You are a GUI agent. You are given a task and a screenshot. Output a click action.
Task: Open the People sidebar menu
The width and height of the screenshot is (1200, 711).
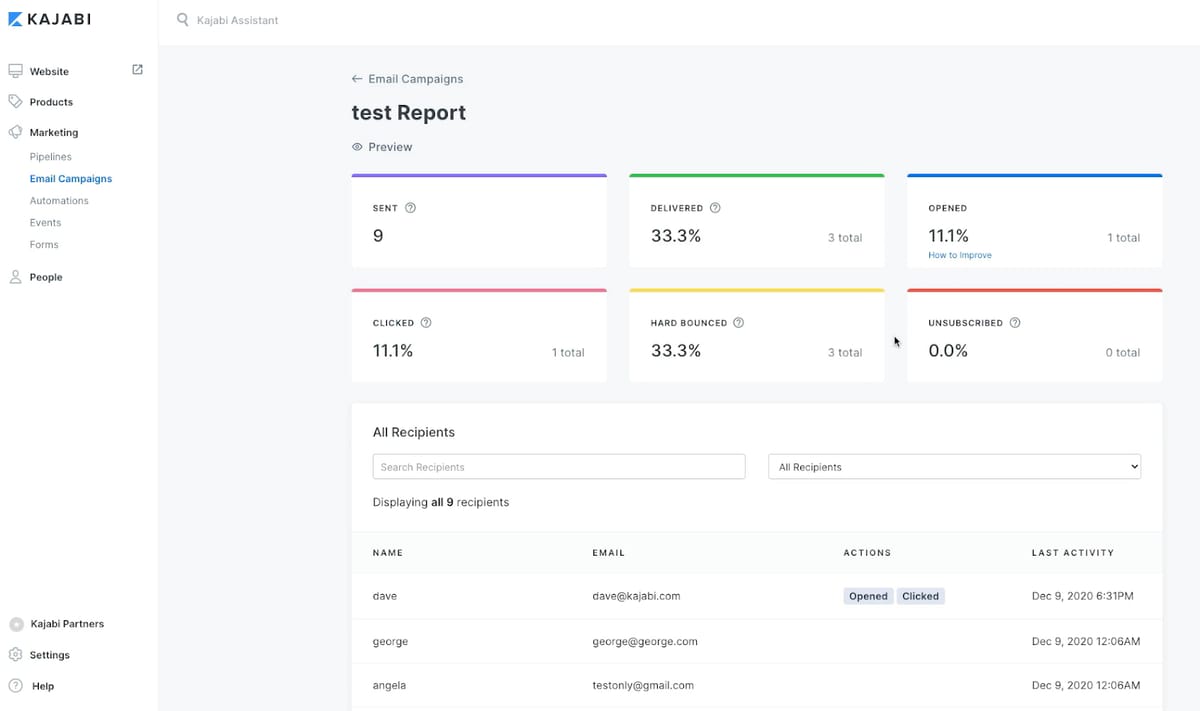[x=45, y=277]
